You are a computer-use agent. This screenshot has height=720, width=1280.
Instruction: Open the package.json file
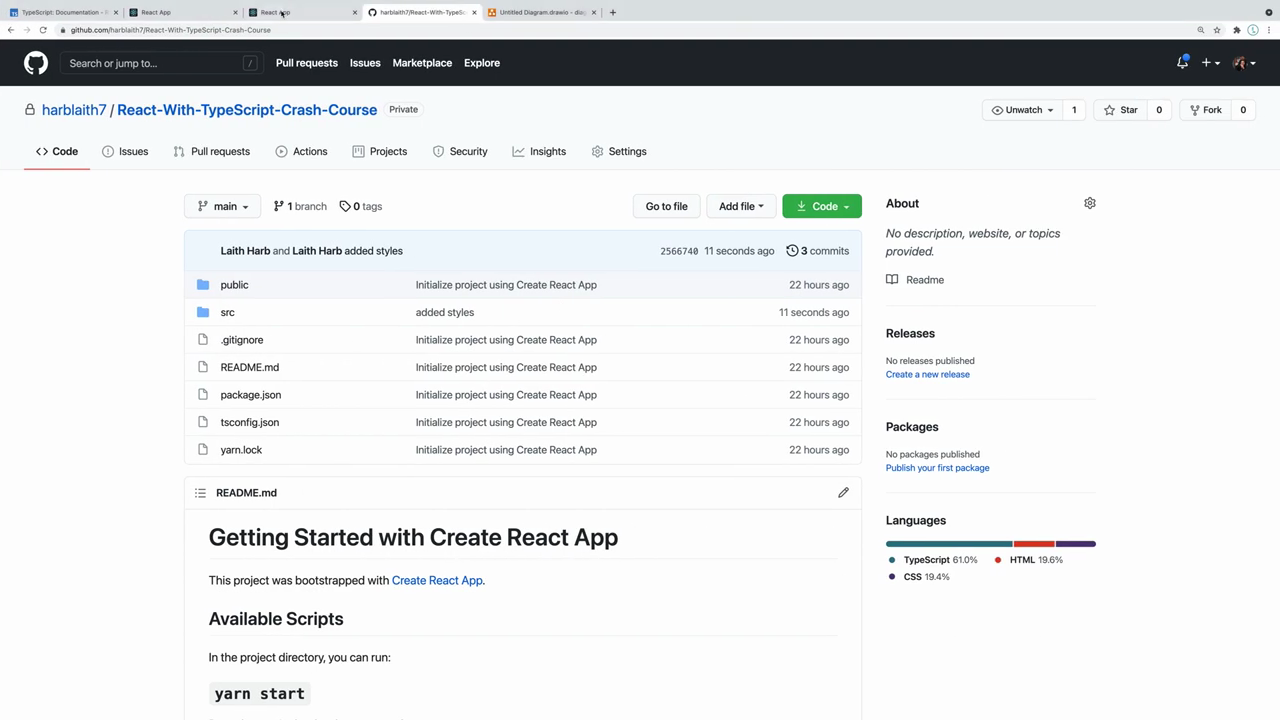(251, 395)
